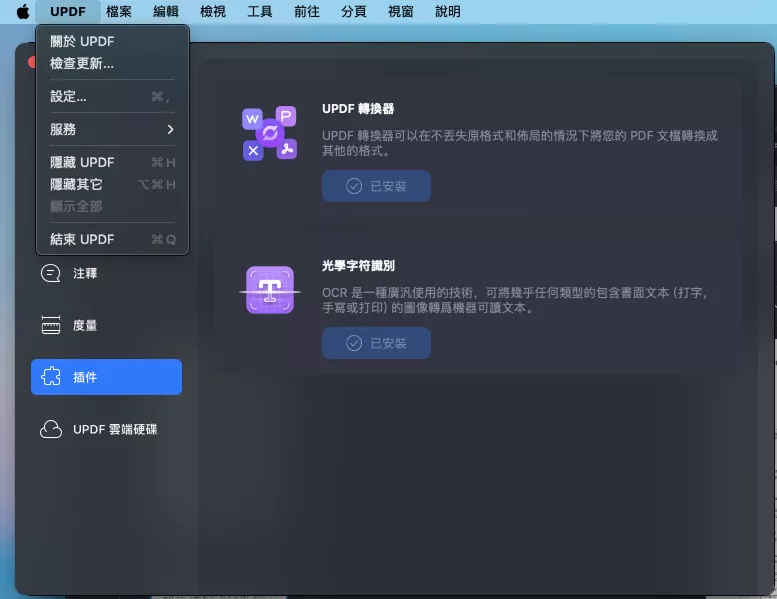Open the 前往 menu
Image resolution: width=777 pixels, height=599 pixels.
307,11
